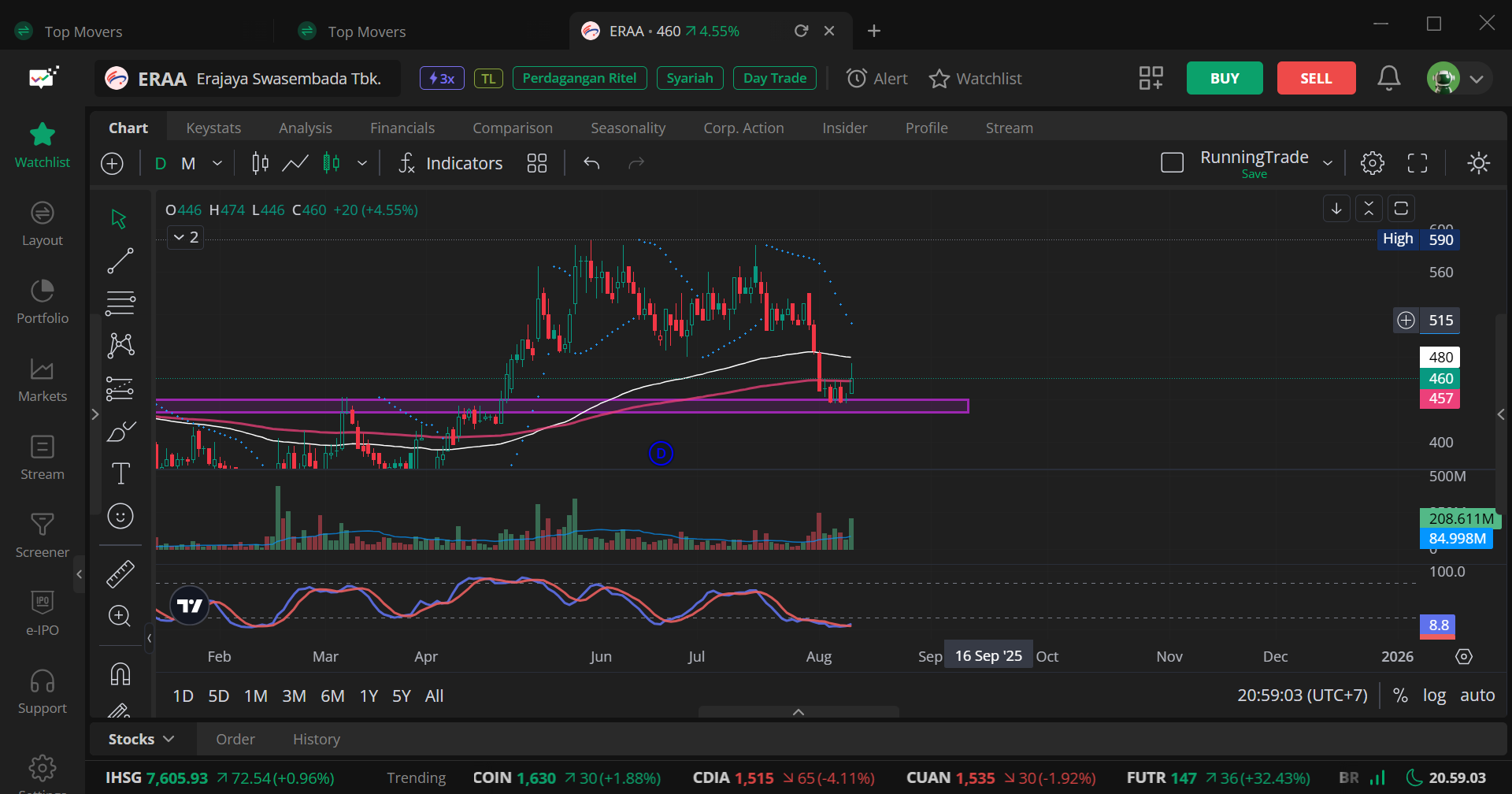Image resolution: width=1512 pixels, height=794 pixels.
Task: Select the pattern drawing tool
Action: [120, 345]
